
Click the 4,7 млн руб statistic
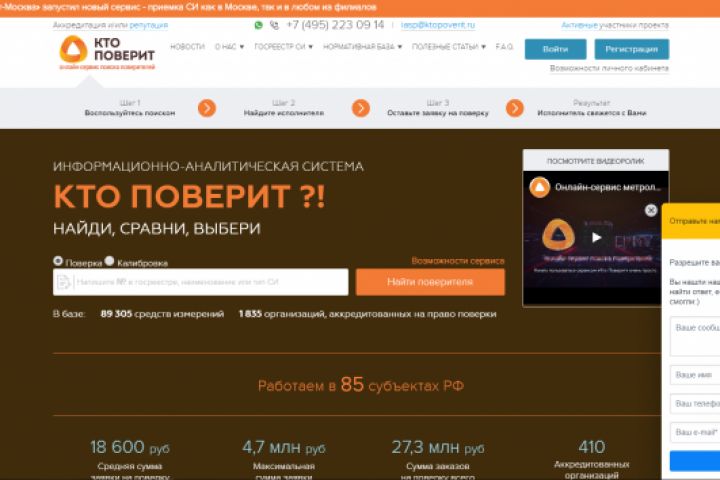pos(284,458)
